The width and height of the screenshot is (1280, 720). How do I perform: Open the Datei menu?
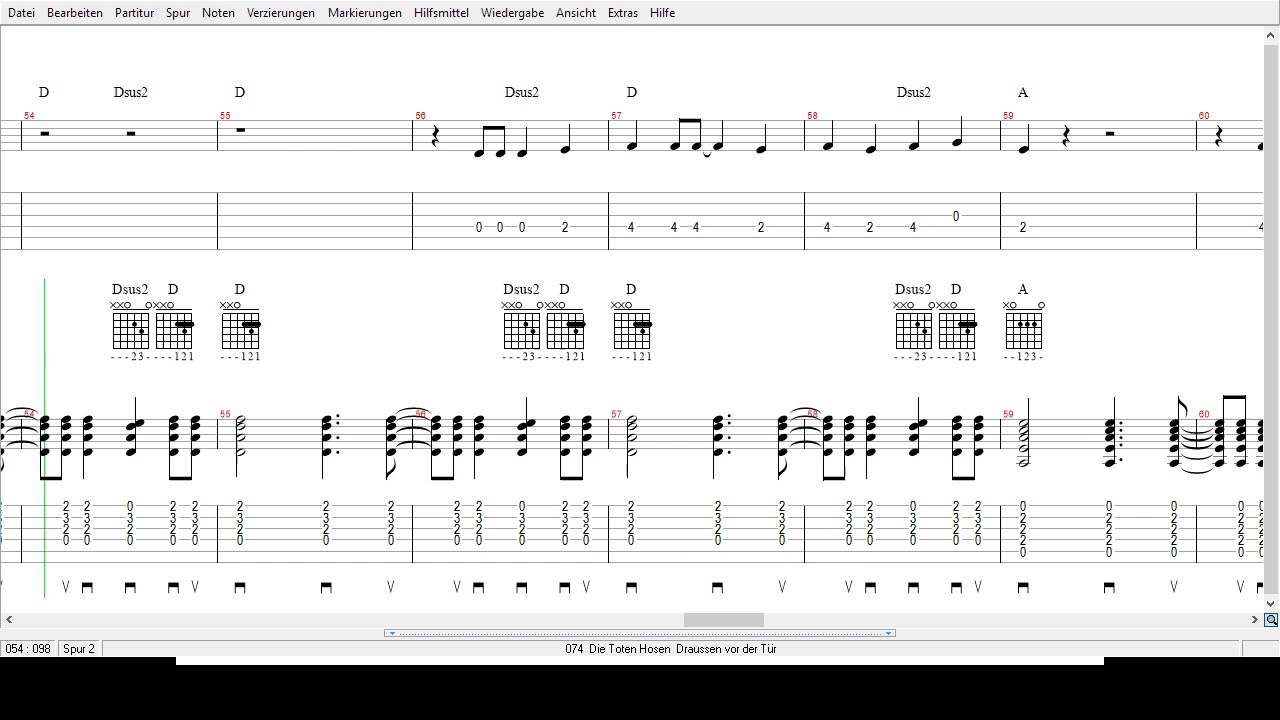[21, 13]
